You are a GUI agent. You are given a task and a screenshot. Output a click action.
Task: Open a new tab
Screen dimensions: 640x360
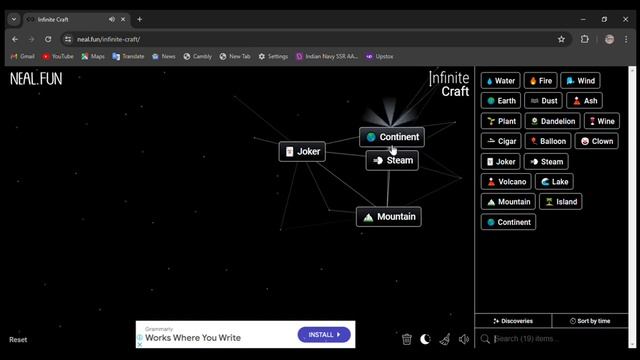[x=140, y=19]
